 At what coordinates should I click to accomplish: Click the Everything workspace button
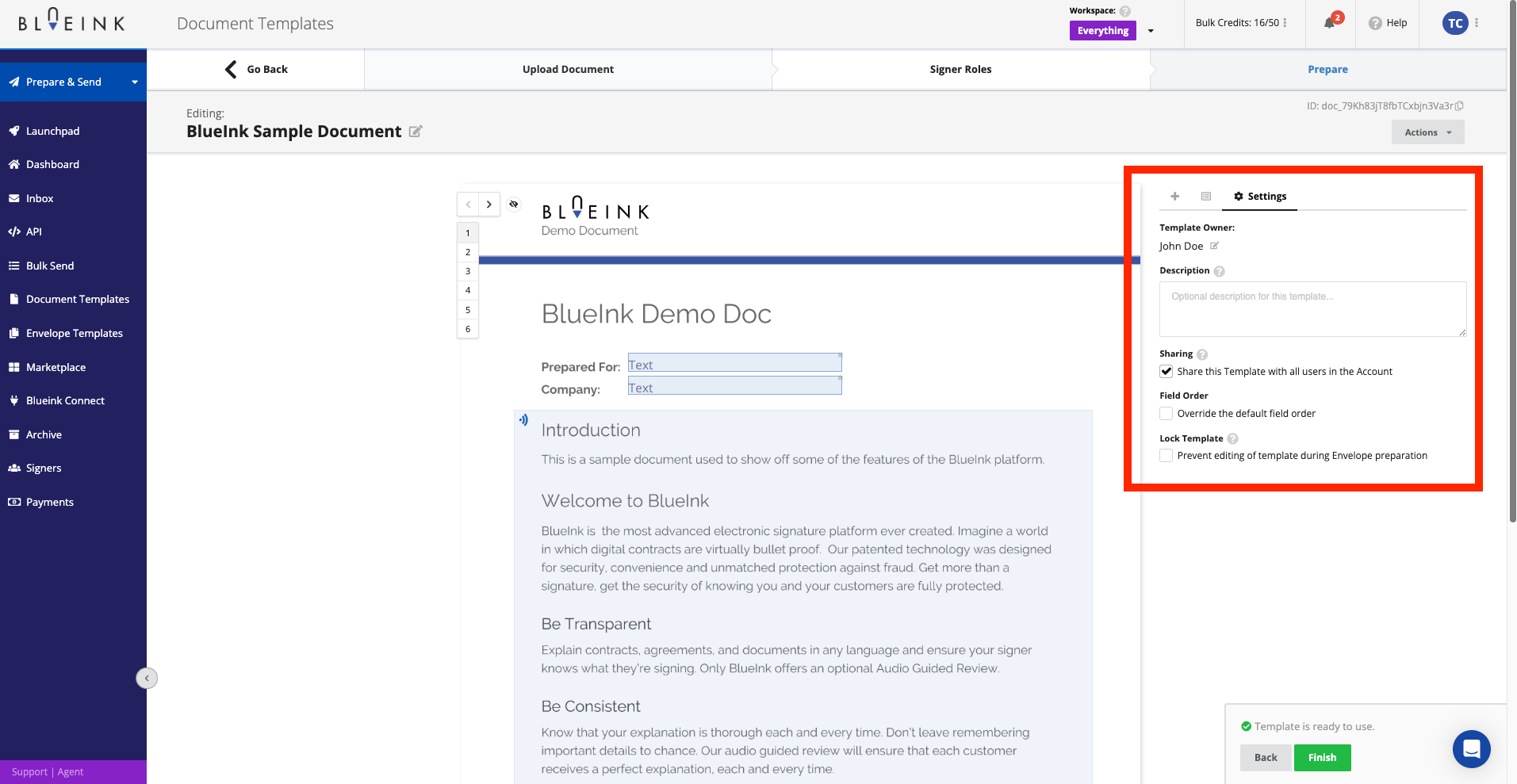point(1102,31)
